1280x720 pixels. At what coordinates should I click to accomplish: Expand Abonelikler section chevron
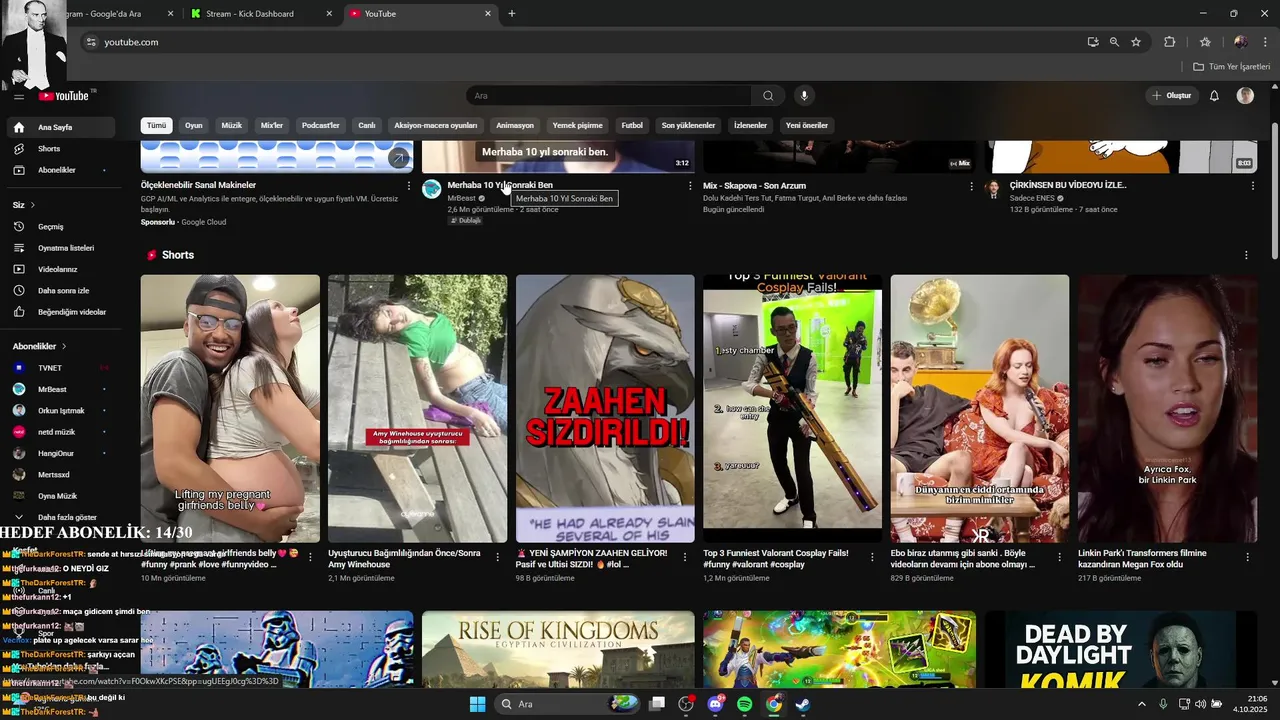pyautogui.click(x=64, y=346)
